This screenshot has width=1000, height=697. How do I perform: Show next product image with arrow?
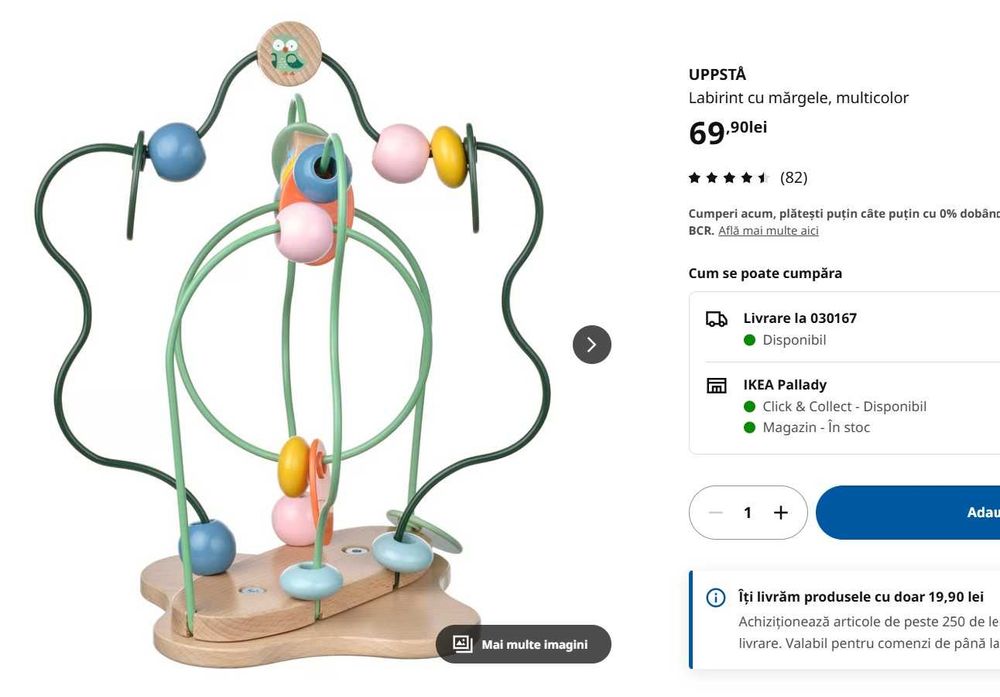click(592, 345)
